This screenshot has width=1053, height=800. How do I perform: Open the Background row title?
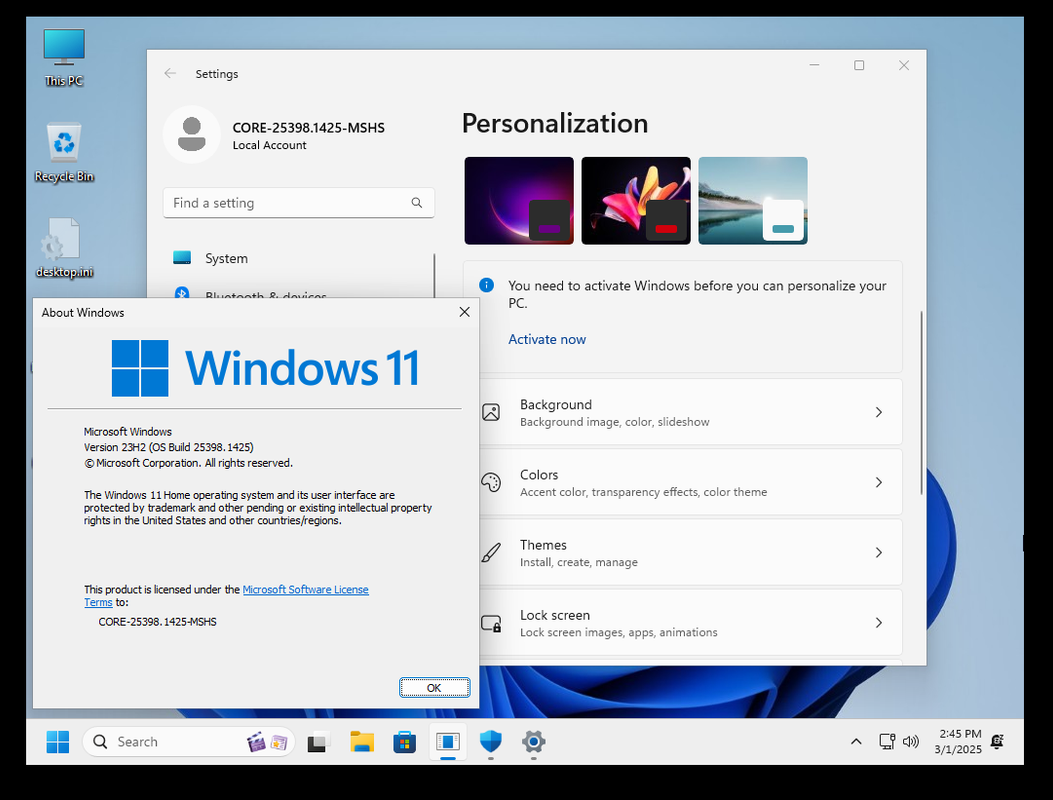coord(555,404)
